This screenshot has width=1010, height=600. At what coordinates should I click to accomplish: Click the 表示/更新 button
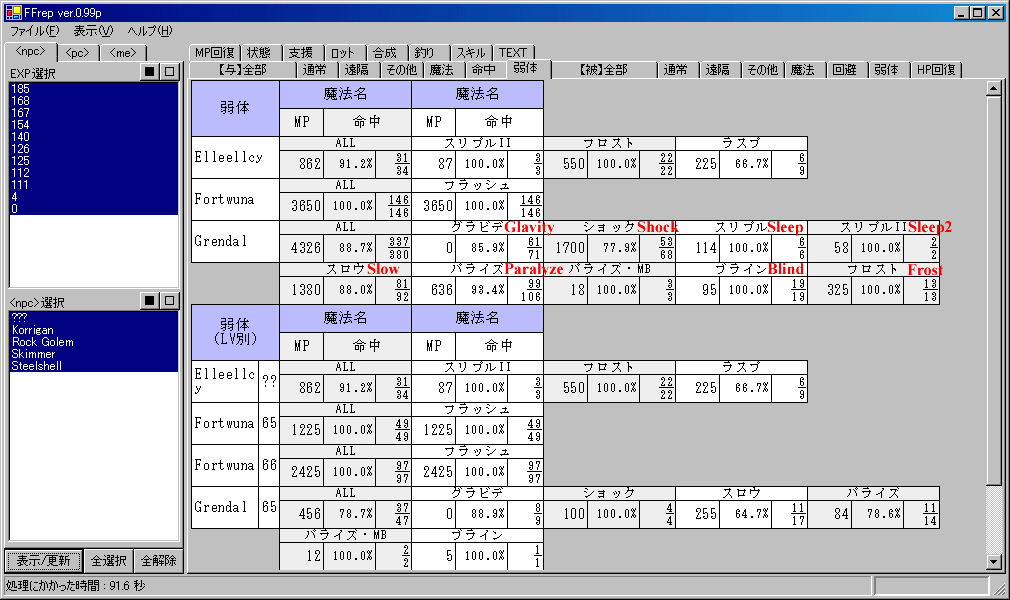click(43, 560)
